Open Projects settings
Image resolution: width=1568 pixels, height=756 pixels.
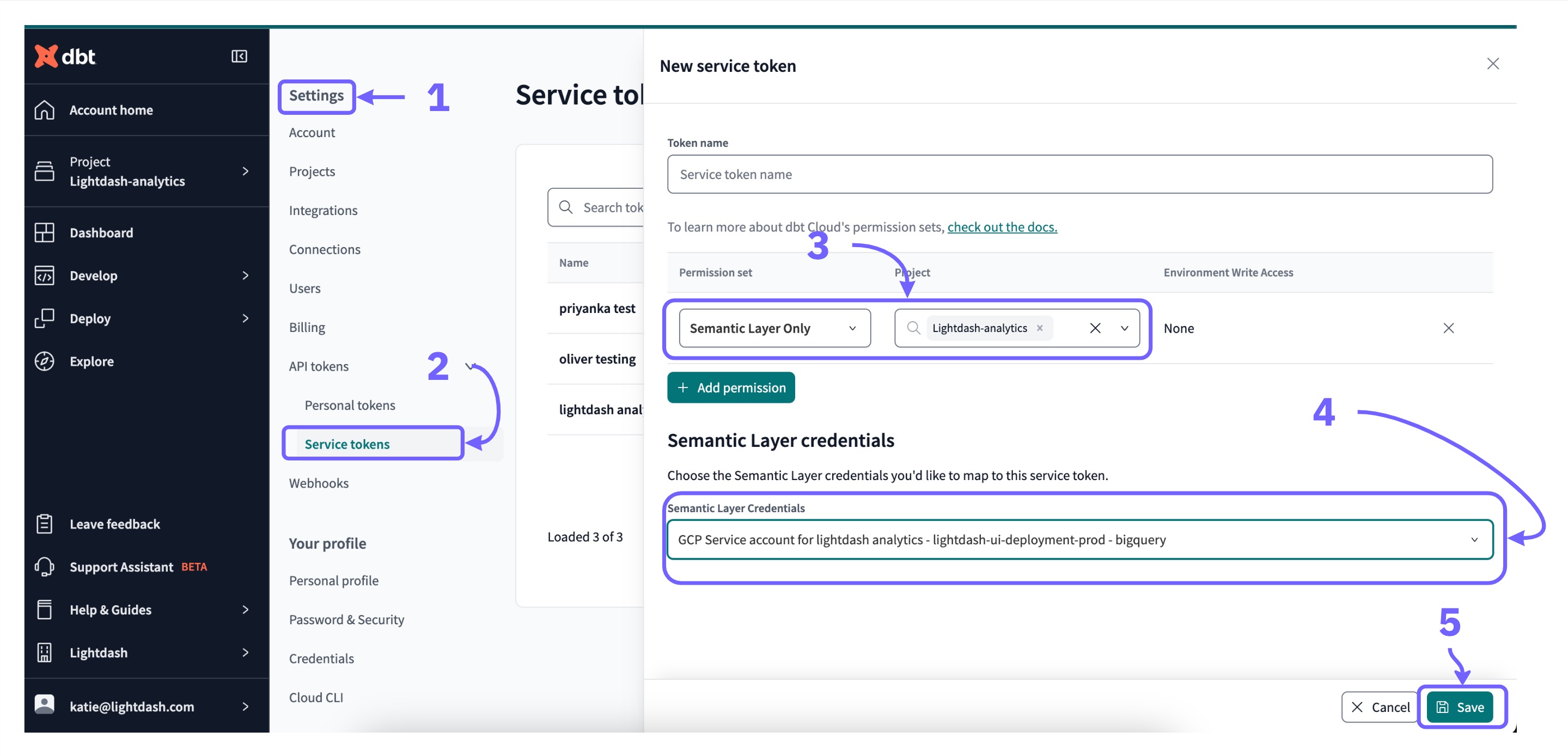(312, 171)
